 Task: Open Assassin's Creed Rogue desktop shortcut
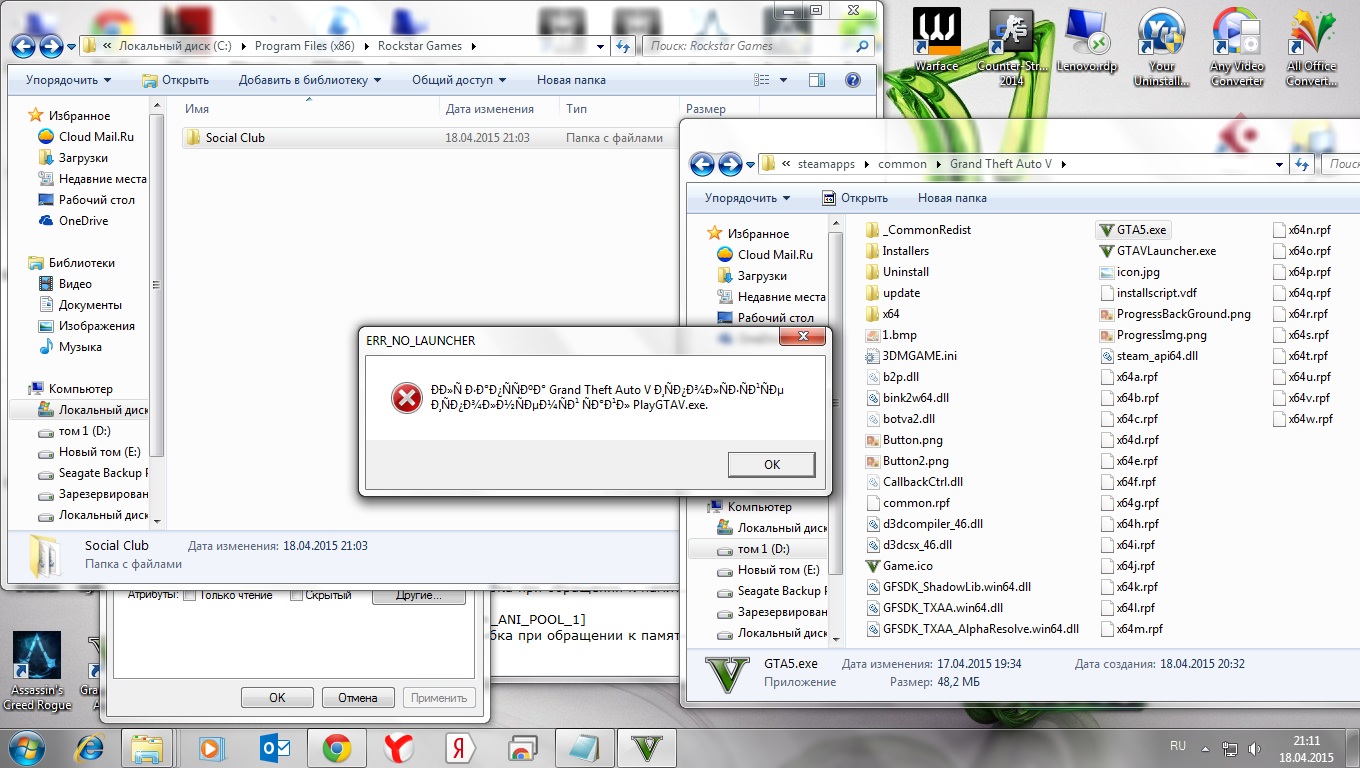pos(37,671)
